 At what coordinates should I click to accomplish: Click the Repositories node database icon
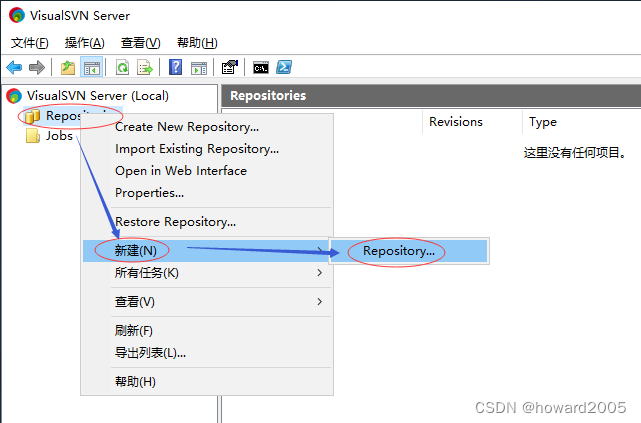point(32,116)
